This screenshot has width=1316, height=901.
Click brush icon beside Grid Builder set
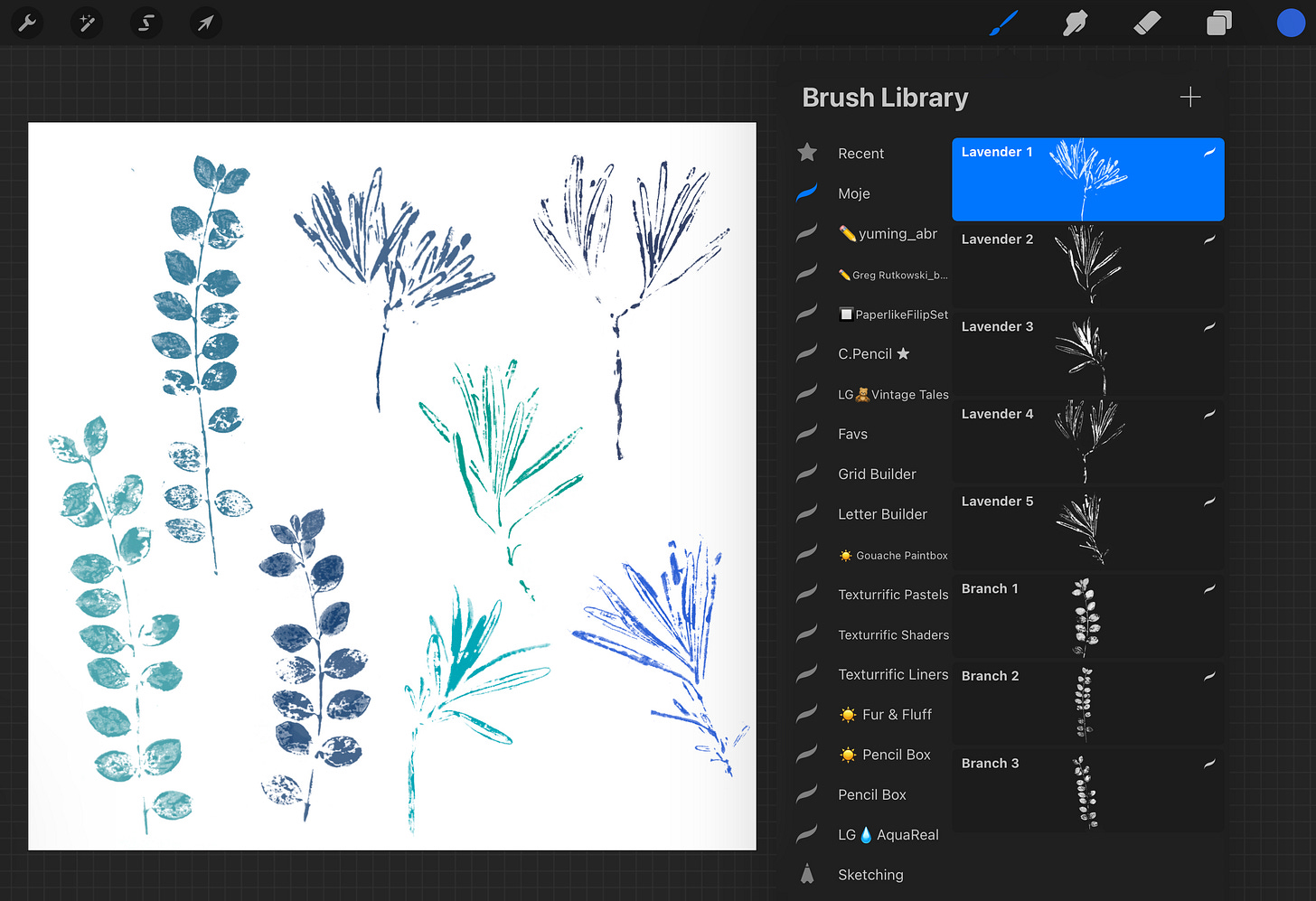coord(806,474)
